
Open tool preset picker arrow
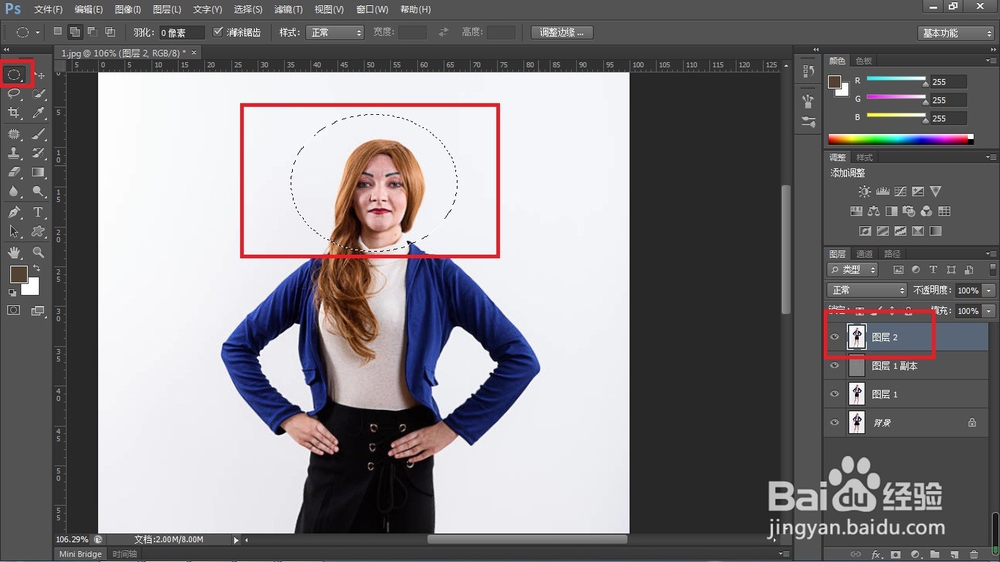point(37,33)
